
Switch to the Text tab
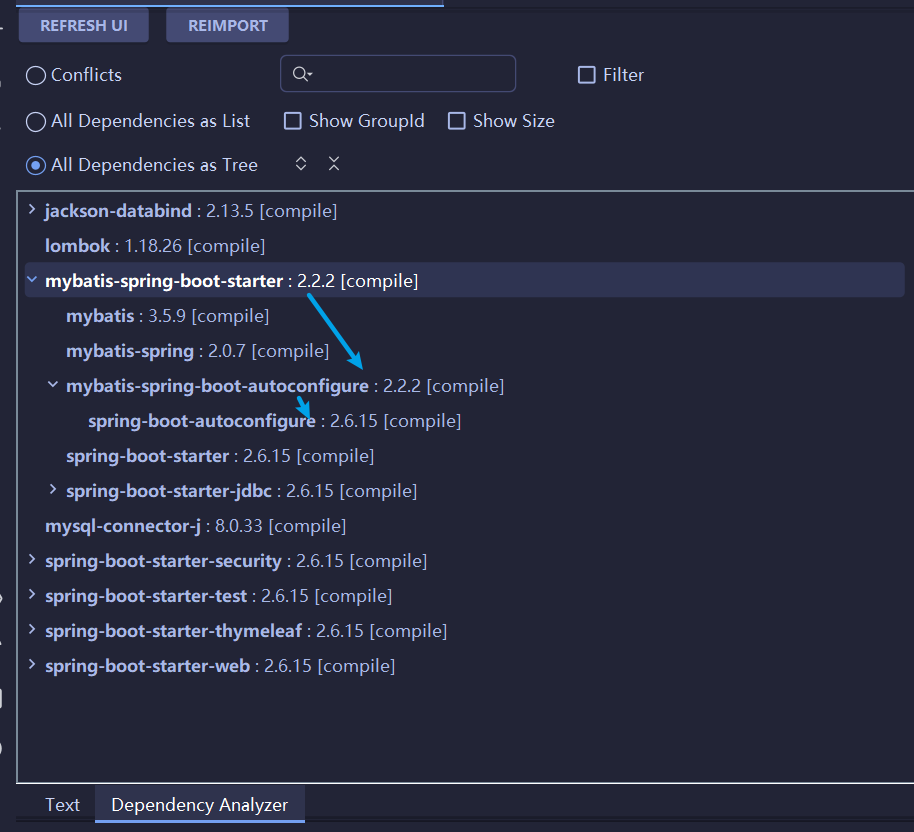click(62, 804)
